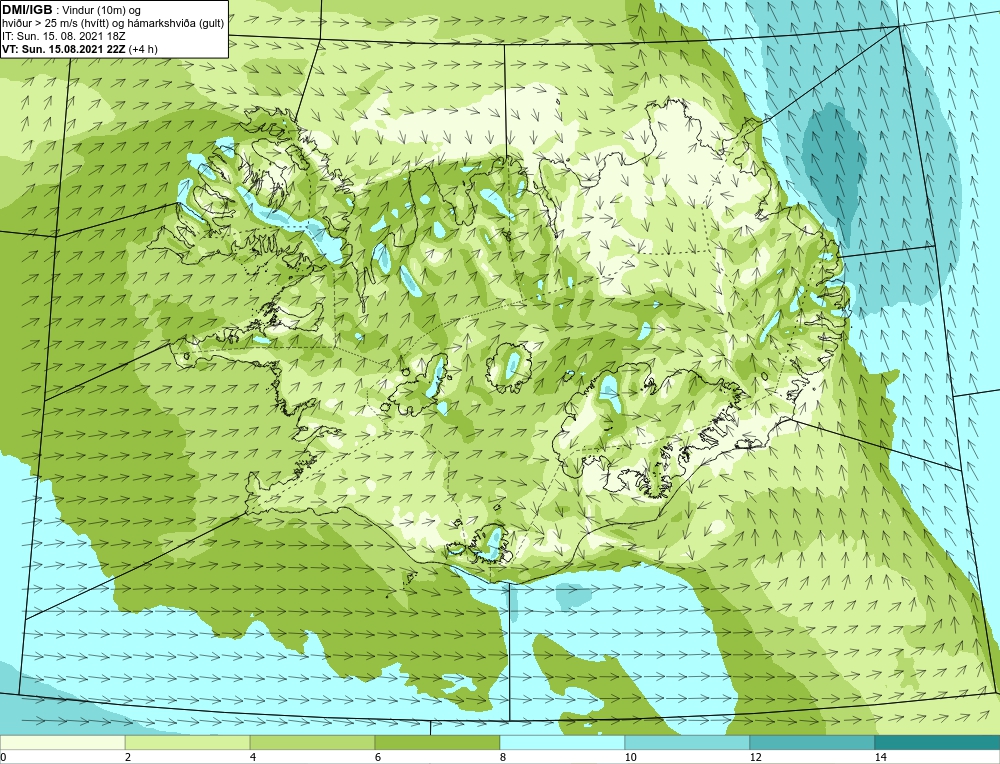Image resolution: width=1000 pixels, height=764 pixels.
Task: Click the color scale label '4'
Action: tap(253, 757)
